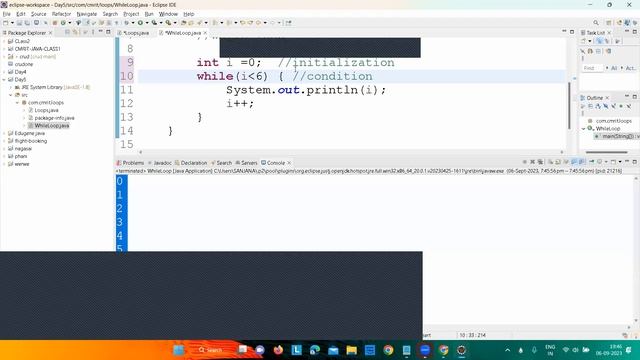Open the Source menu
This screenshot has width=640, height=360.
coord(39,14)
